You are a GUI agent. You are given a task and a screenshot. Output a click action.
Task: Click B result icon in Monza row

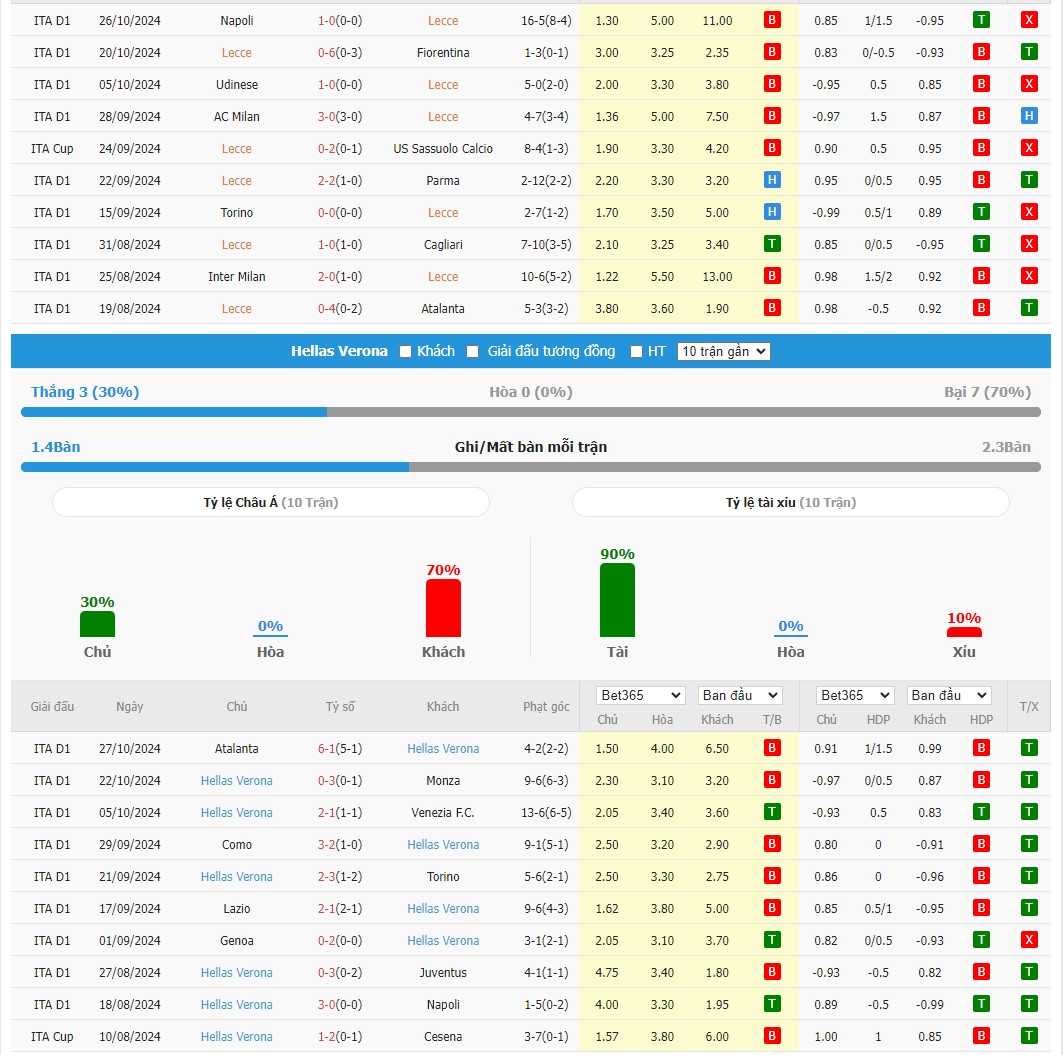[x=771, y=780]
